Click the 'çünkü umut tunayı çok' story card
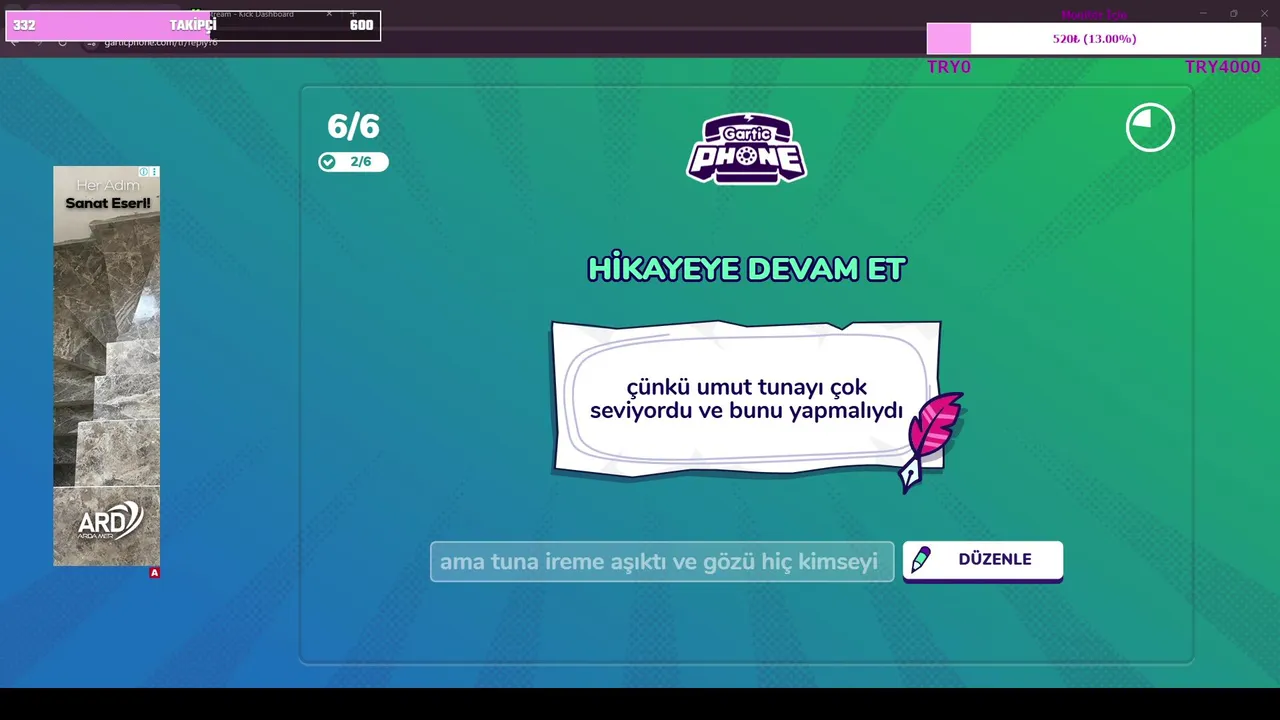The height and width of the screenshot is (720, 1280). pos(746,398)
